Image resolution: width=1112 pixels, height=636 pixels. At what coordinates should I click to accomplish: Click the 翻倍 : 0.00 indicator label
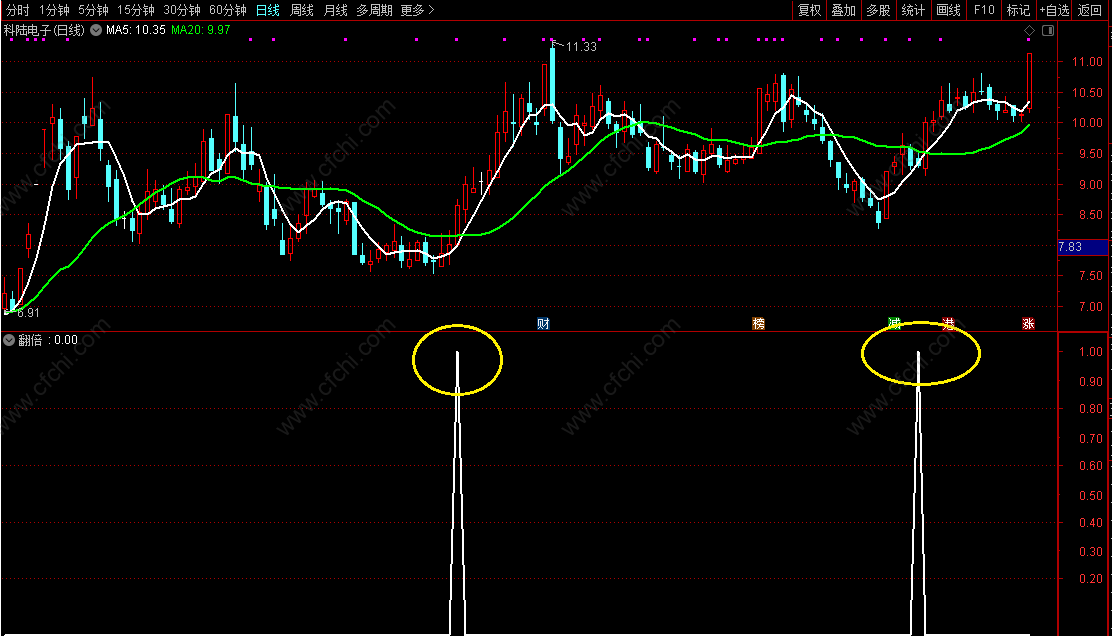point(48,340)
